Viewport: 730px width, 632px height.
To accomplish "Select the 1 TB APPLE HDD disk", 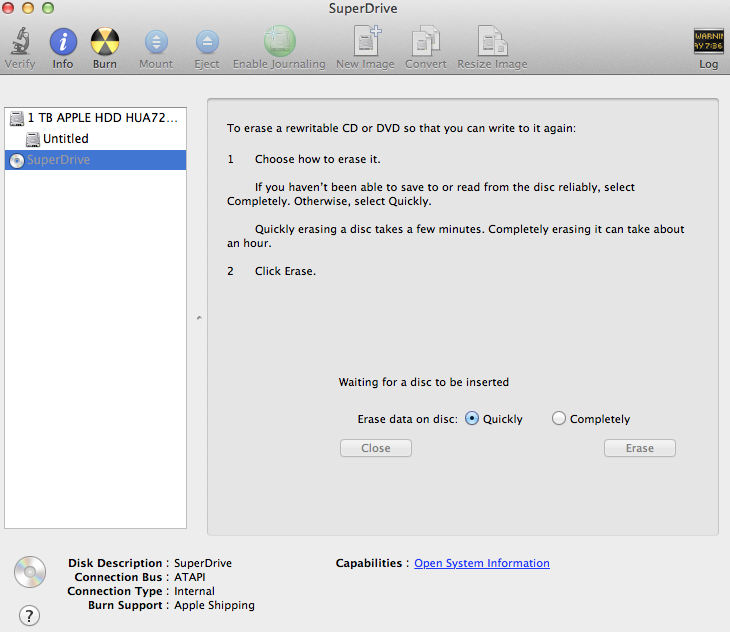I will pos(95,118).
